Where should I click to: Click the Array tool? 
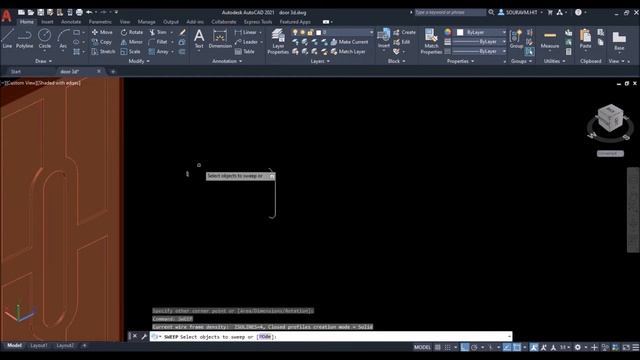158,51
